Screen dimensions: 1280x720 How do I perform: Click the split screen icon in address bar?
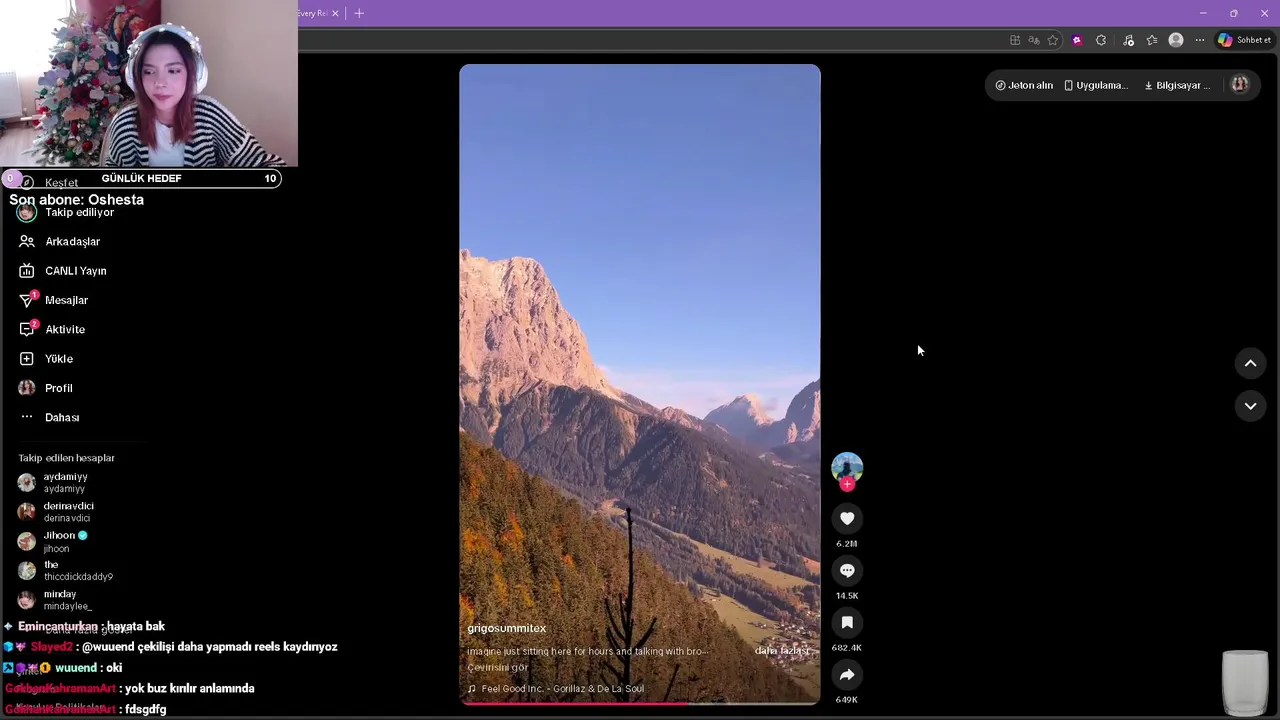click(1015, 40)
